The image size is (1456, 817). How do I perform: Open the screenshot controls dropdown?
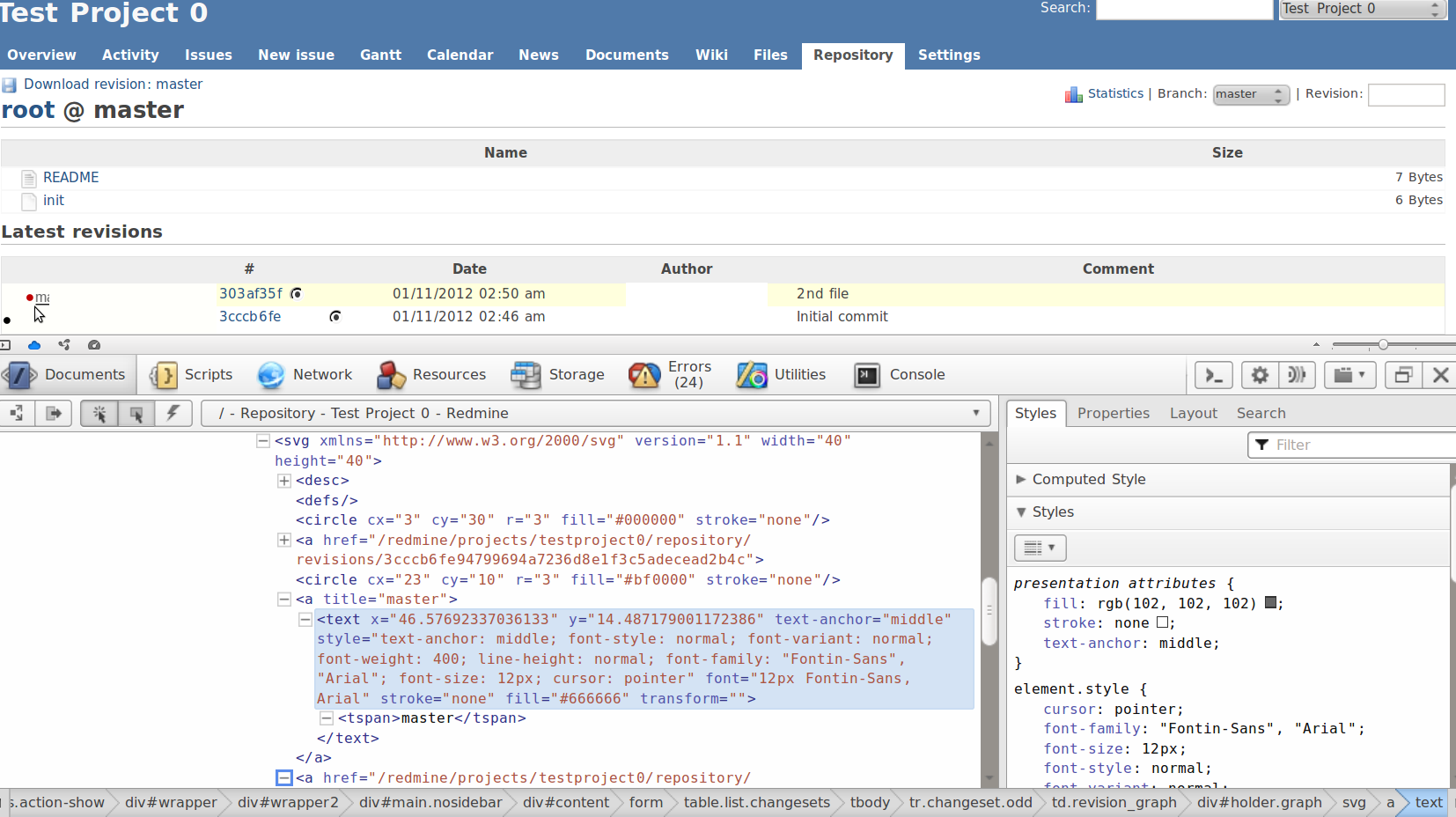pyautogui.click(x=1349, y=375)
